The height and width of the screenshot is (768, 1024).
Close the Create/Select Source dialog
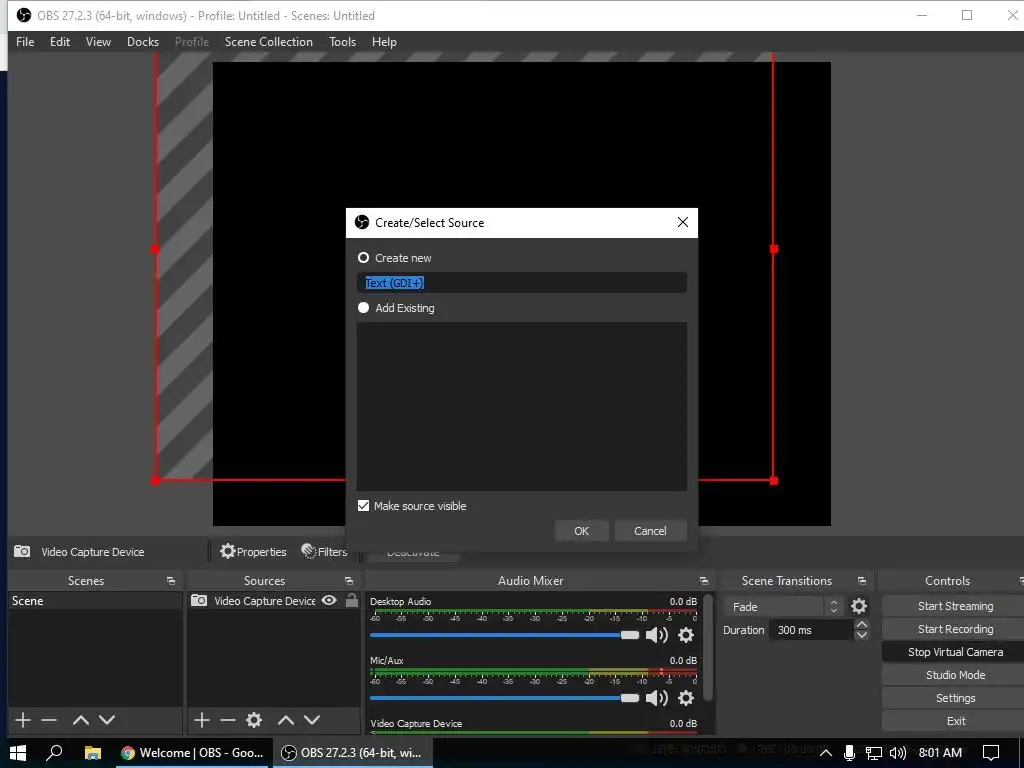682,222
